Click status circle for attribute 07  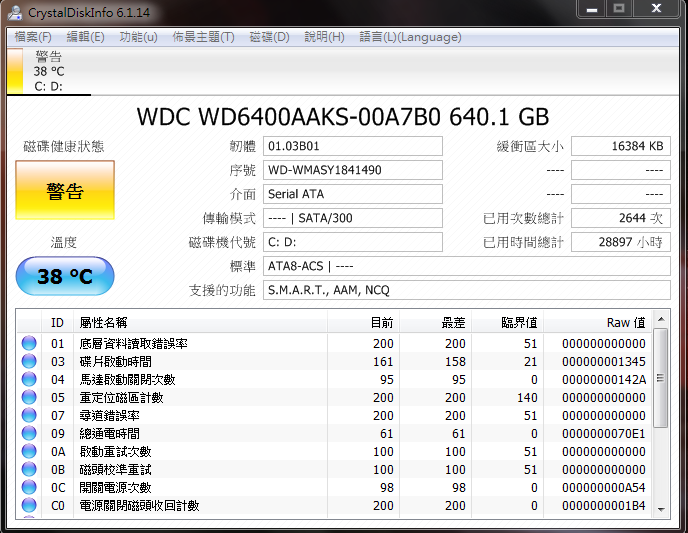[x=29, y=415]
